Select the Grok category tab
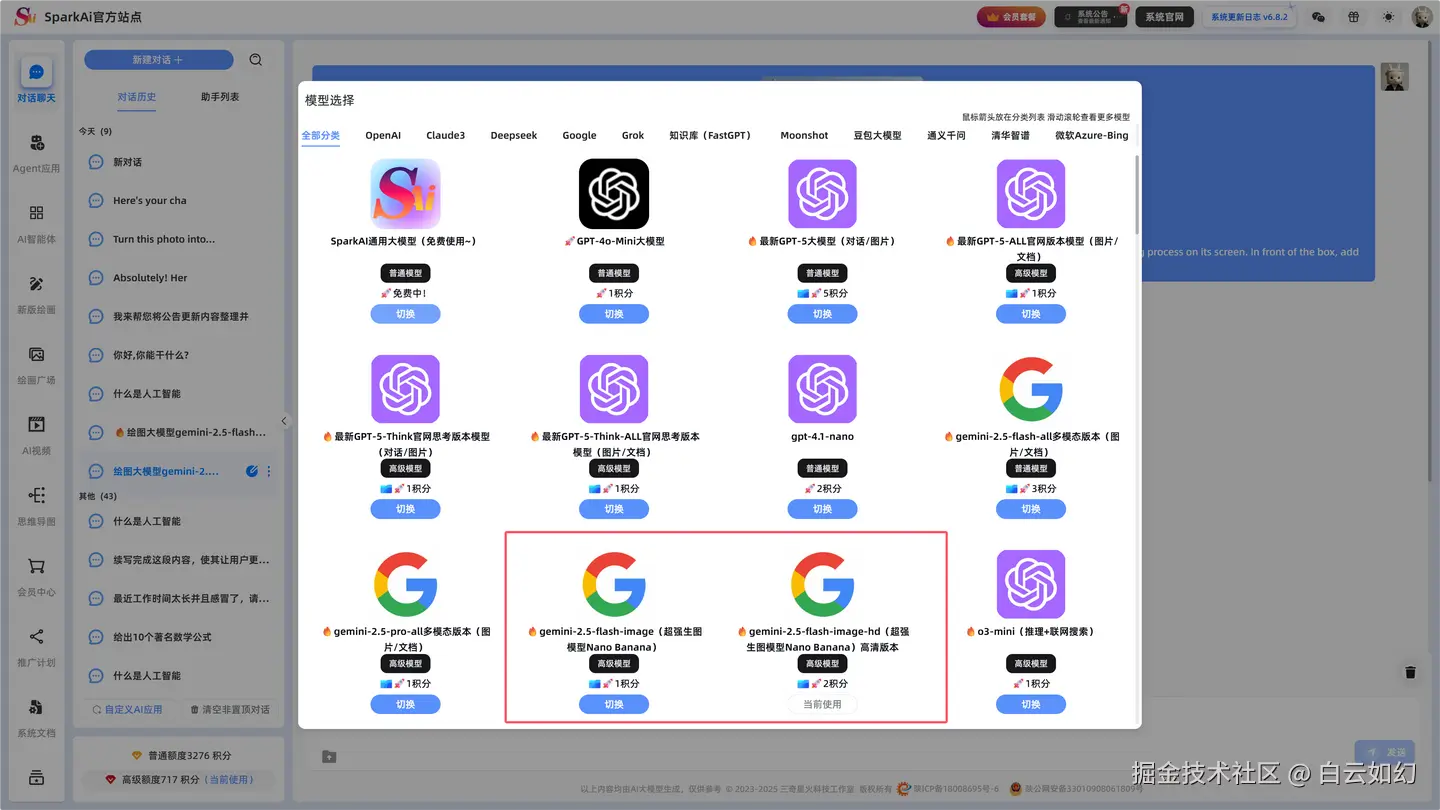 pos(633,135)
